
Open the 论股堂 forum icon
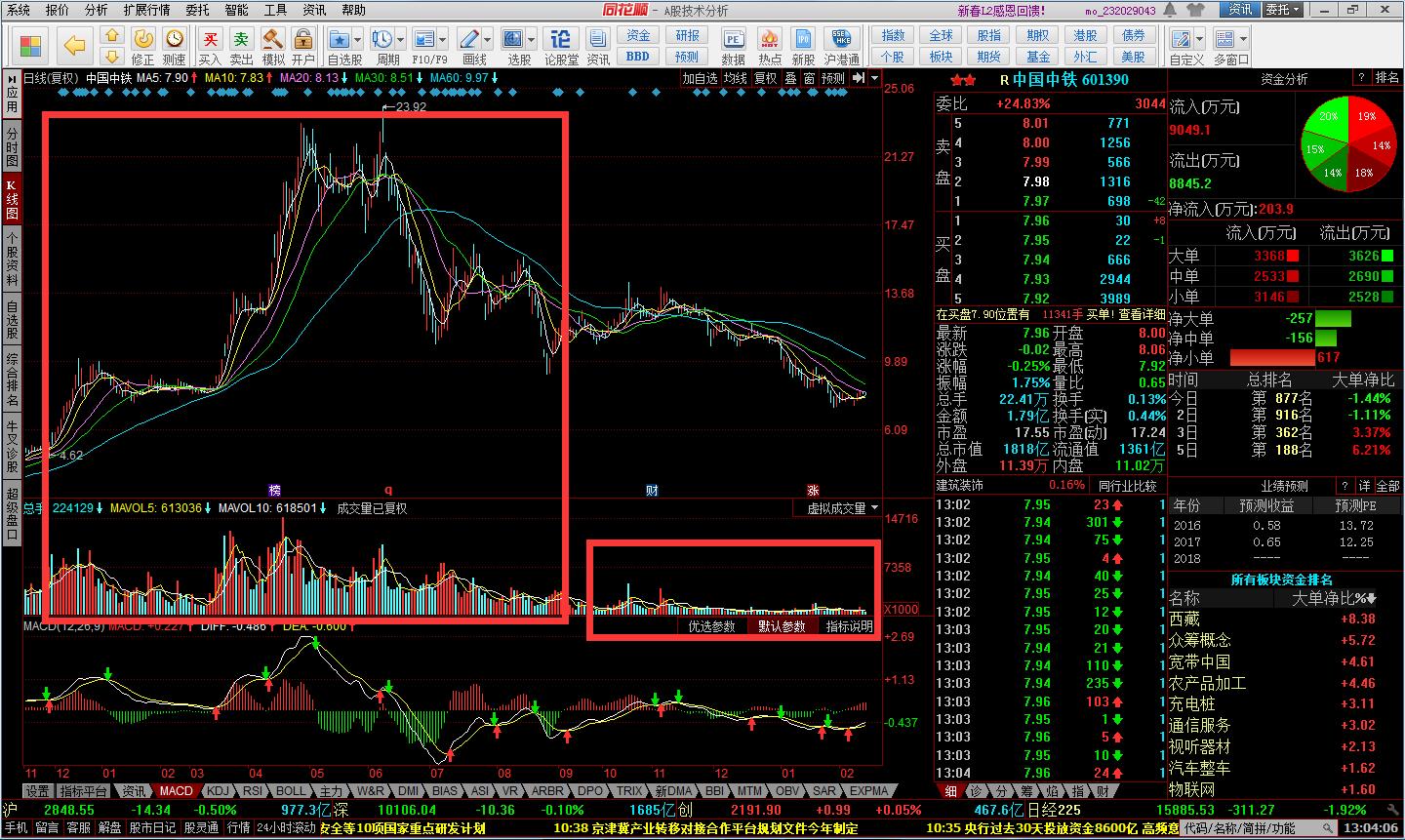[x=561, y=39]
